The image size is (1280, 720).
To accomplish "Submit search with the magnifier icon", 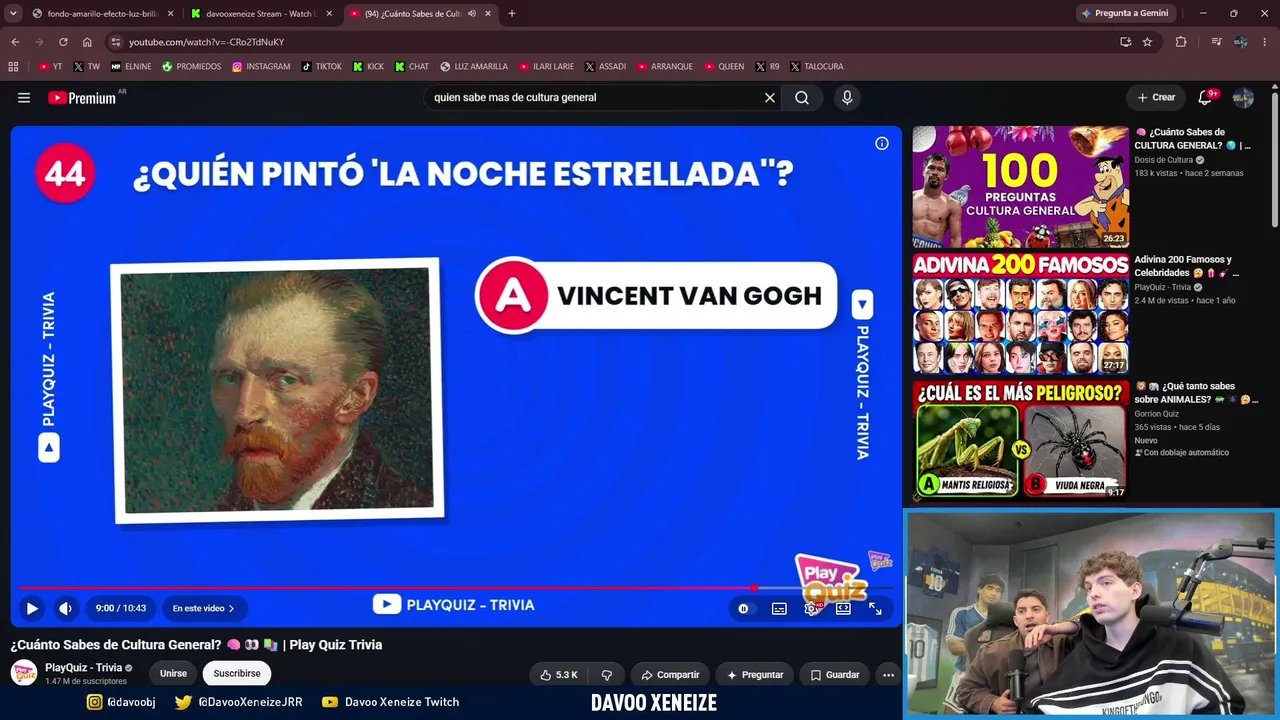I will [802, 98].
